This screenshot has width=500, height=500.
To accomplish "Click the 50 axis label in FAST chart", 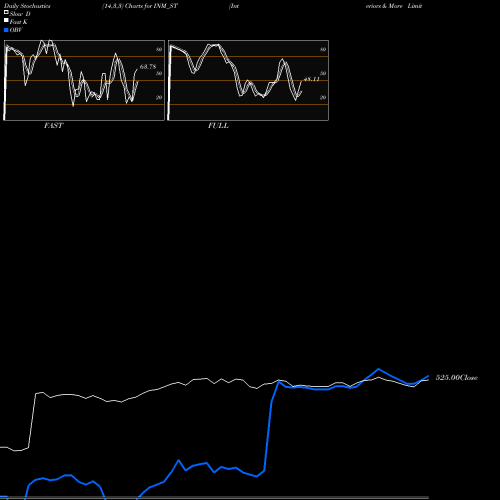I will pos(159,73).
